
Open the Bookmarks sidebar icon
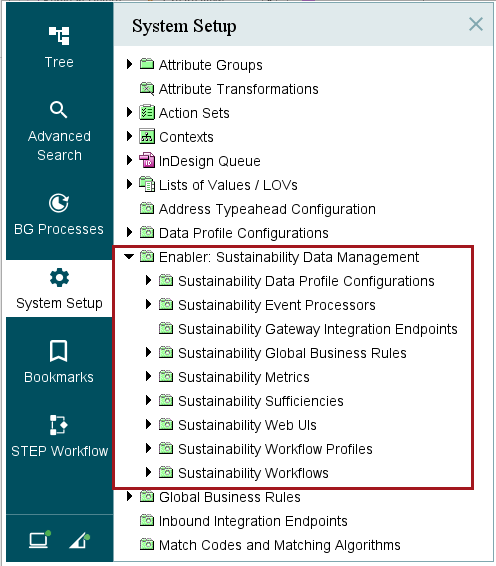tap(58, 351)
